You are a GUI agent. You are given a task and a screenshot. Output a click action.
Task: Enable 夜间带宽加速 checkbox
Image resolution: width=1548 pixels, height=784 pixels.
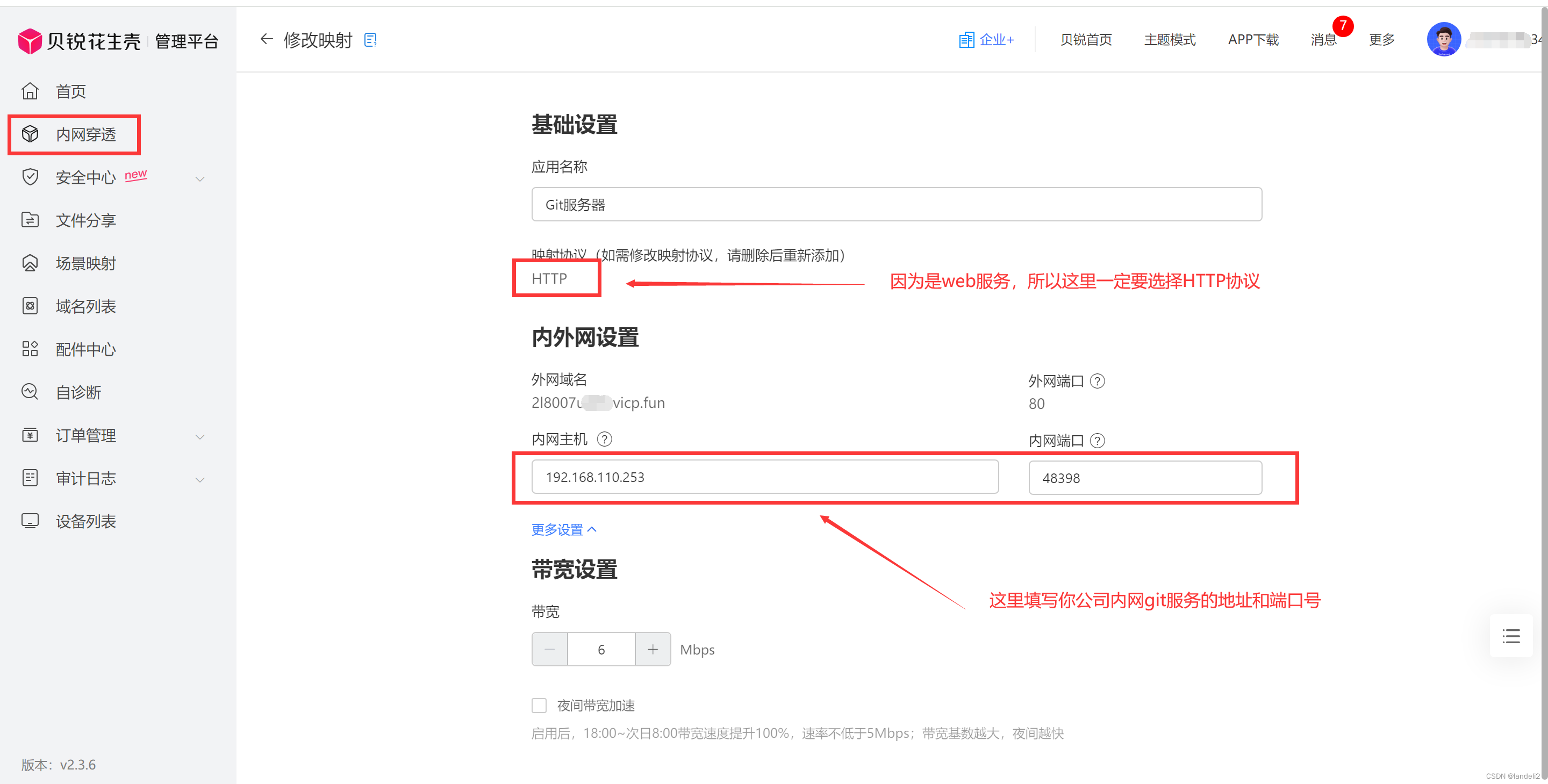point(539,706)
